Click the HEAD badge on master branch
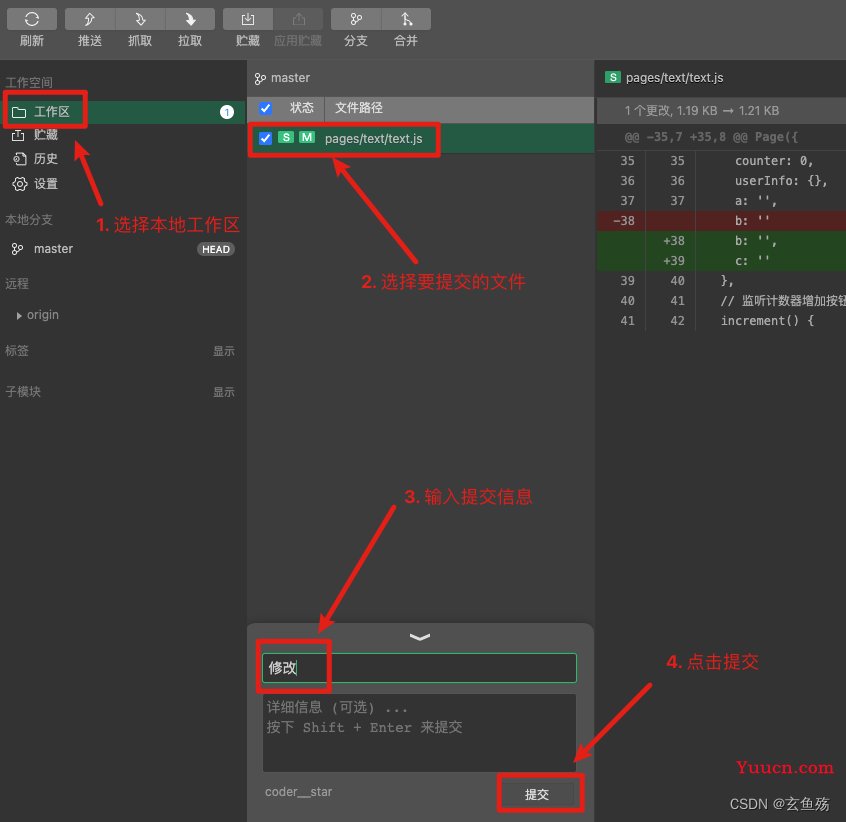This screenshot has width=846, height=822. click(216, 249)
